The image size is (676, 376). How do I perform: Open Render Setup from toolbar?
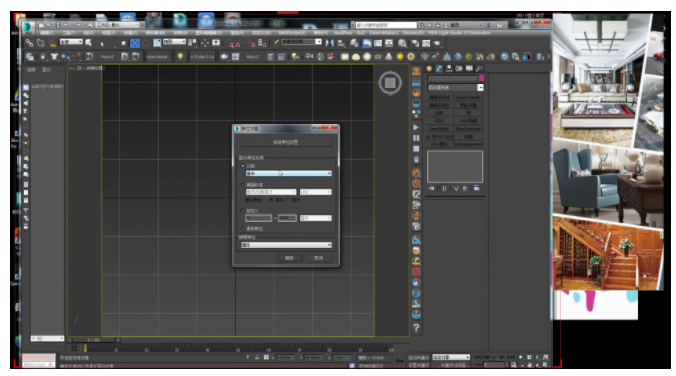pyautogui.click(x=415, y=43)
